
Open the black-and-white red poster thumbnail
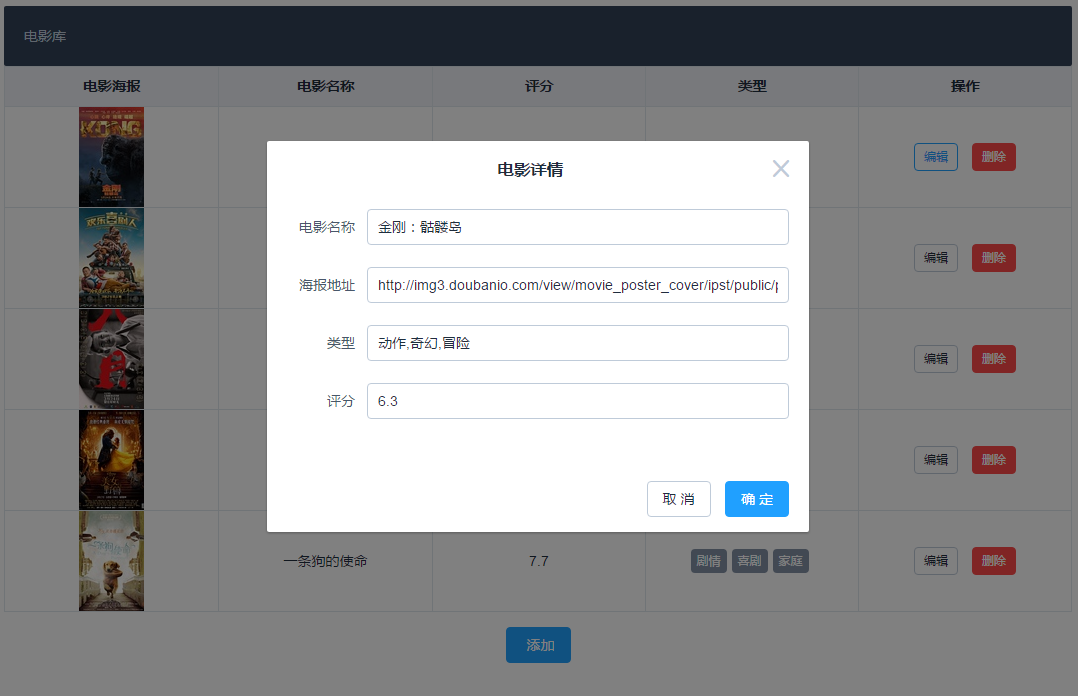tap(111, 359)
